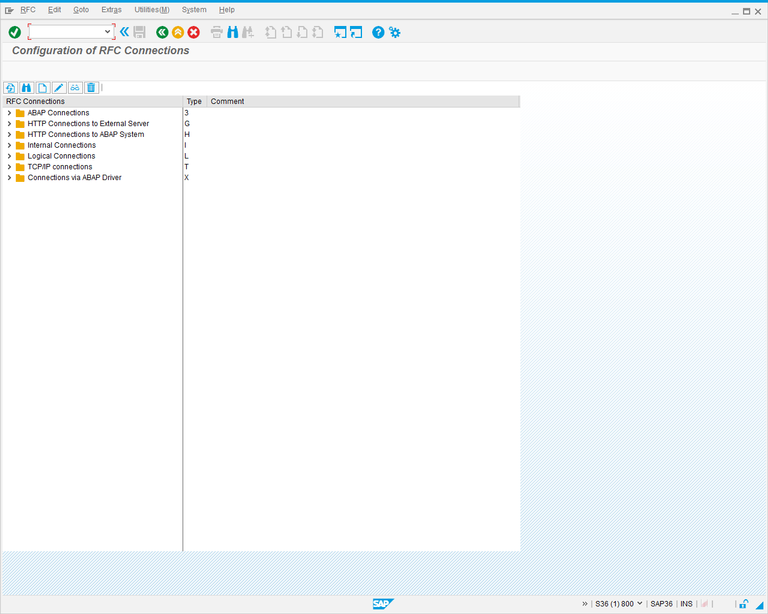
Task: Expand the Logical Connections node
Action: coord(9,156)
